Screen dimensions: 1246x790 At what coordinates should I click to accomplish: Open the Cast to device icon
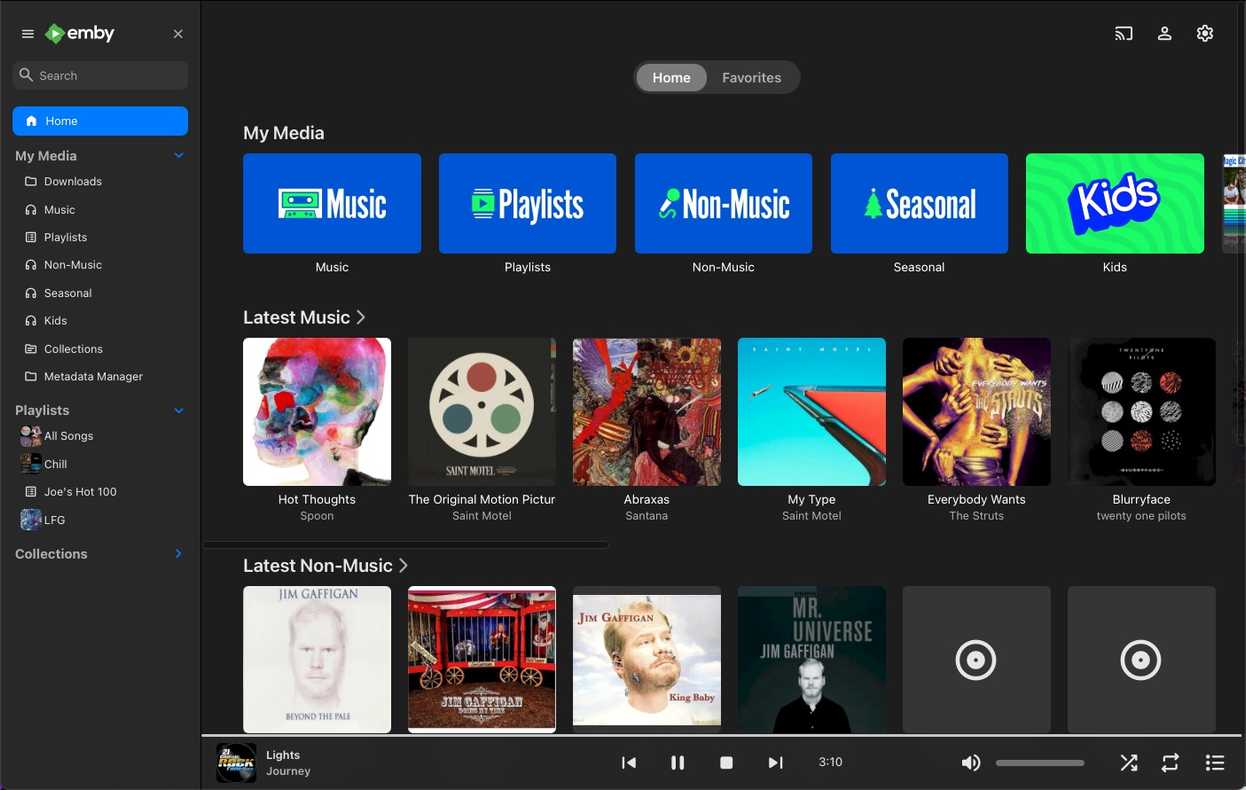click(1124, 33)
